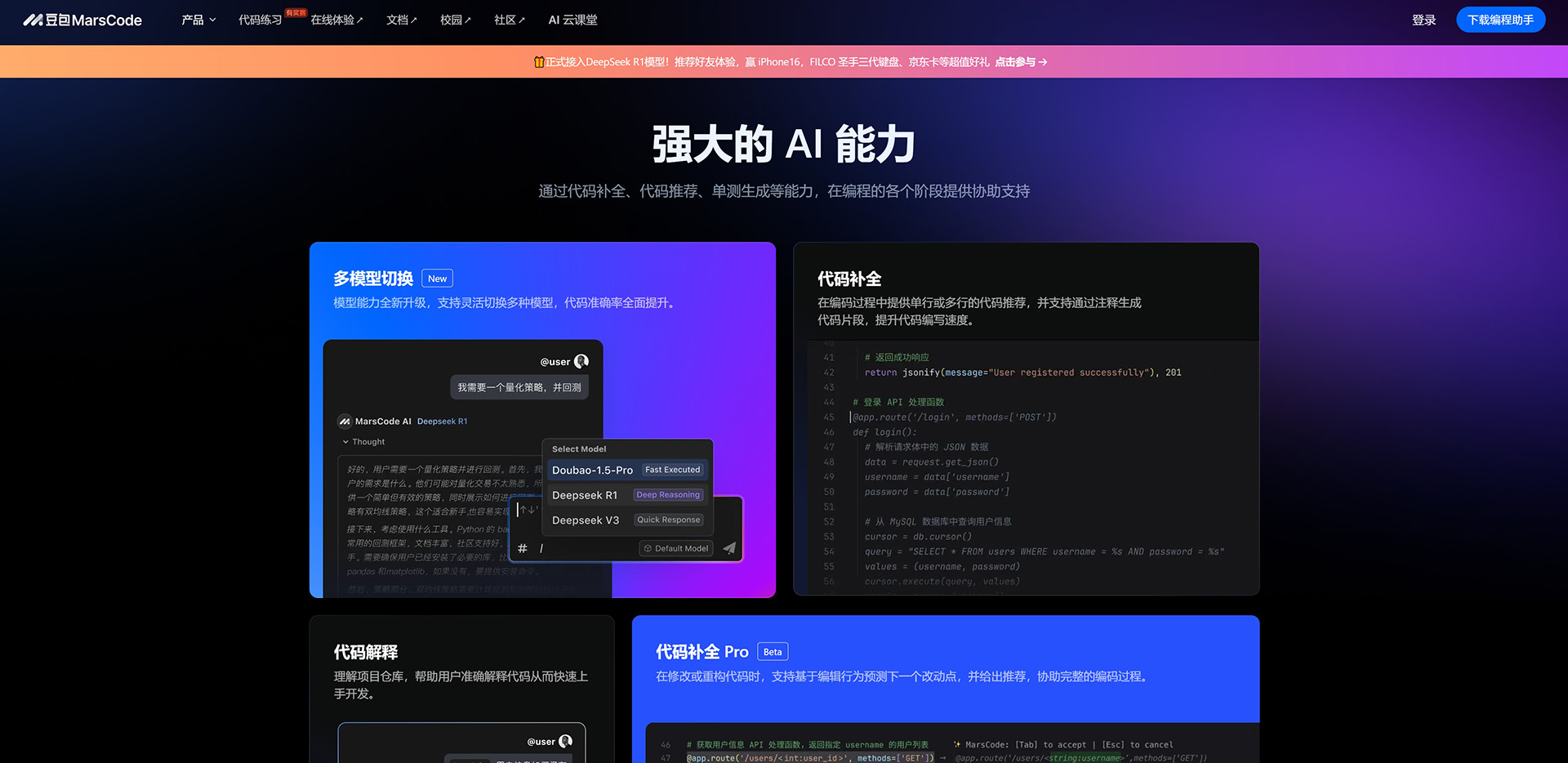Click the gift icon in banner

(x=539, y=62)
